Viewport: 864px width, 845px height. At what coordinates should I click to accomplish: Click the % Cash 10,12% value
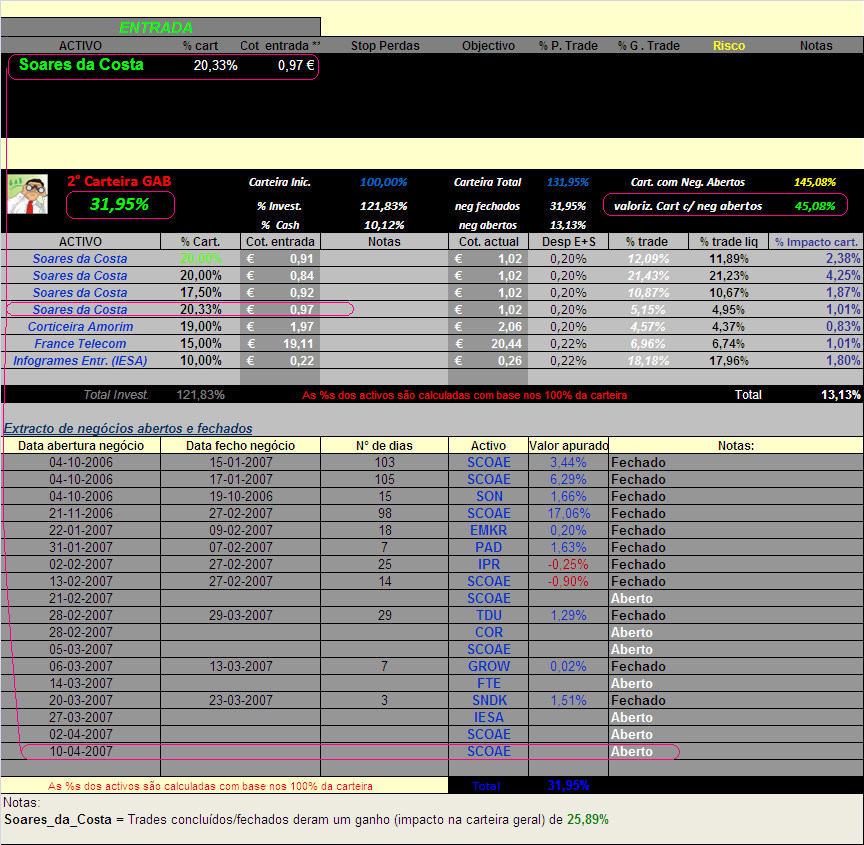click(384, 225)
